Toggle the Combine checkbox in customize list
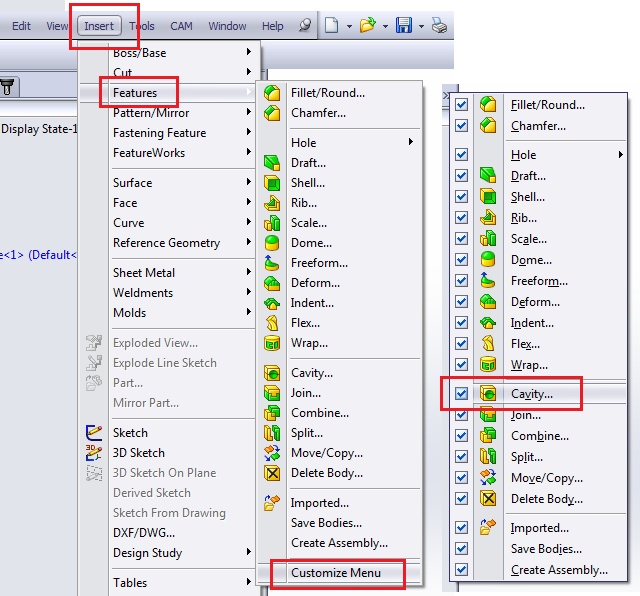The image size is (640, 596). pyautogui.click(x=461, y=436)
